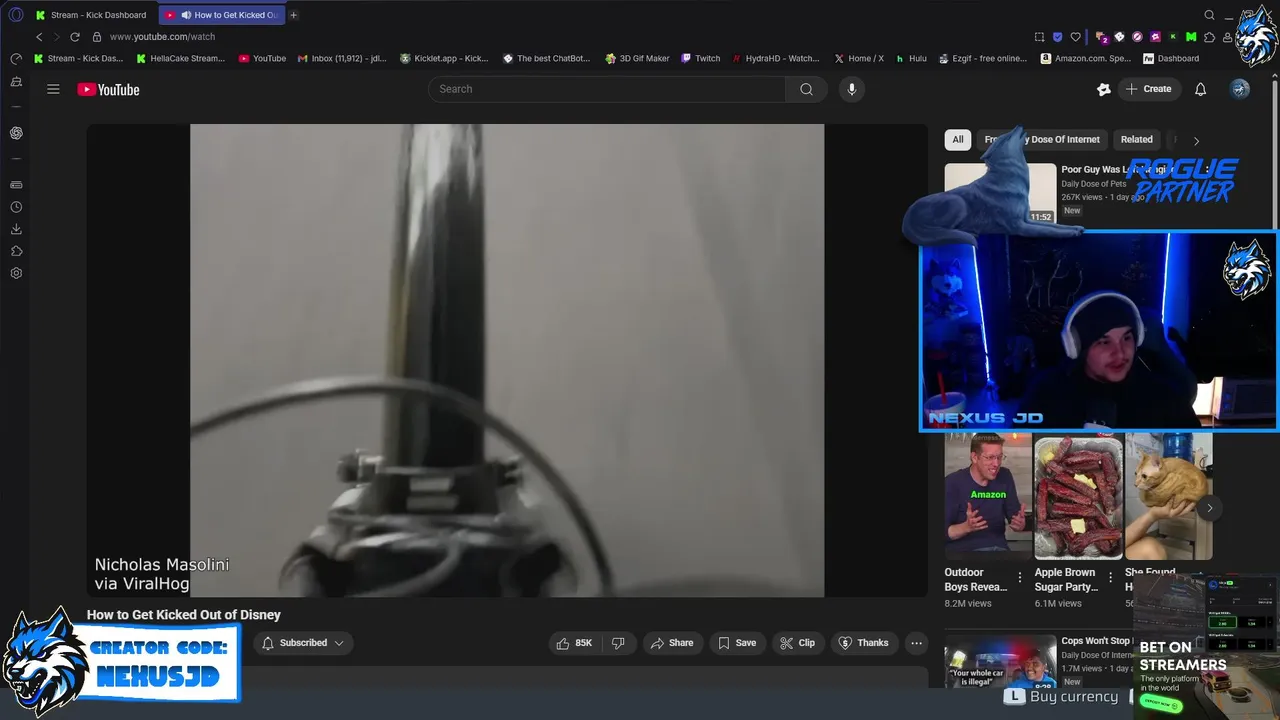Viewport: 1280px width, 720px height.
Task: Open YouTube account avatar menu
Action: coord(1240,89)
